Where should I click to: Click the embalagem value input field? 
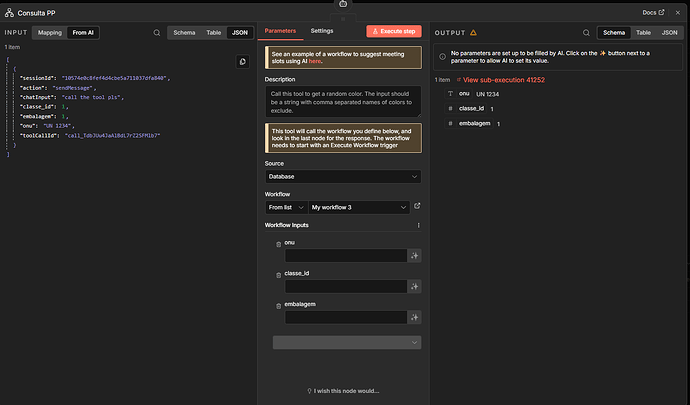tap(345, 317)
